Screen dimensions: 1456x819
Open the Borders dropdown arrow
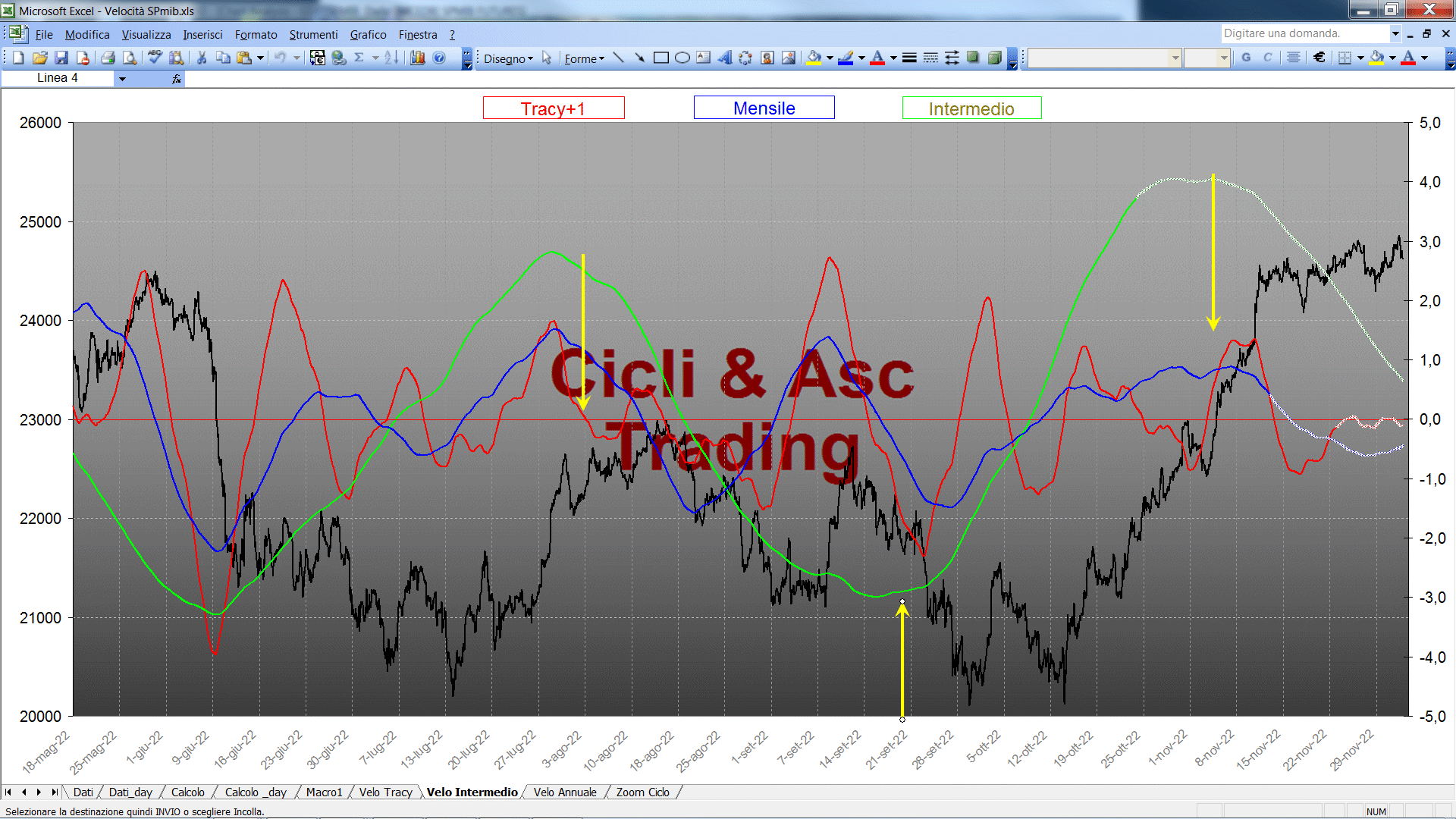pos(1360,58)
